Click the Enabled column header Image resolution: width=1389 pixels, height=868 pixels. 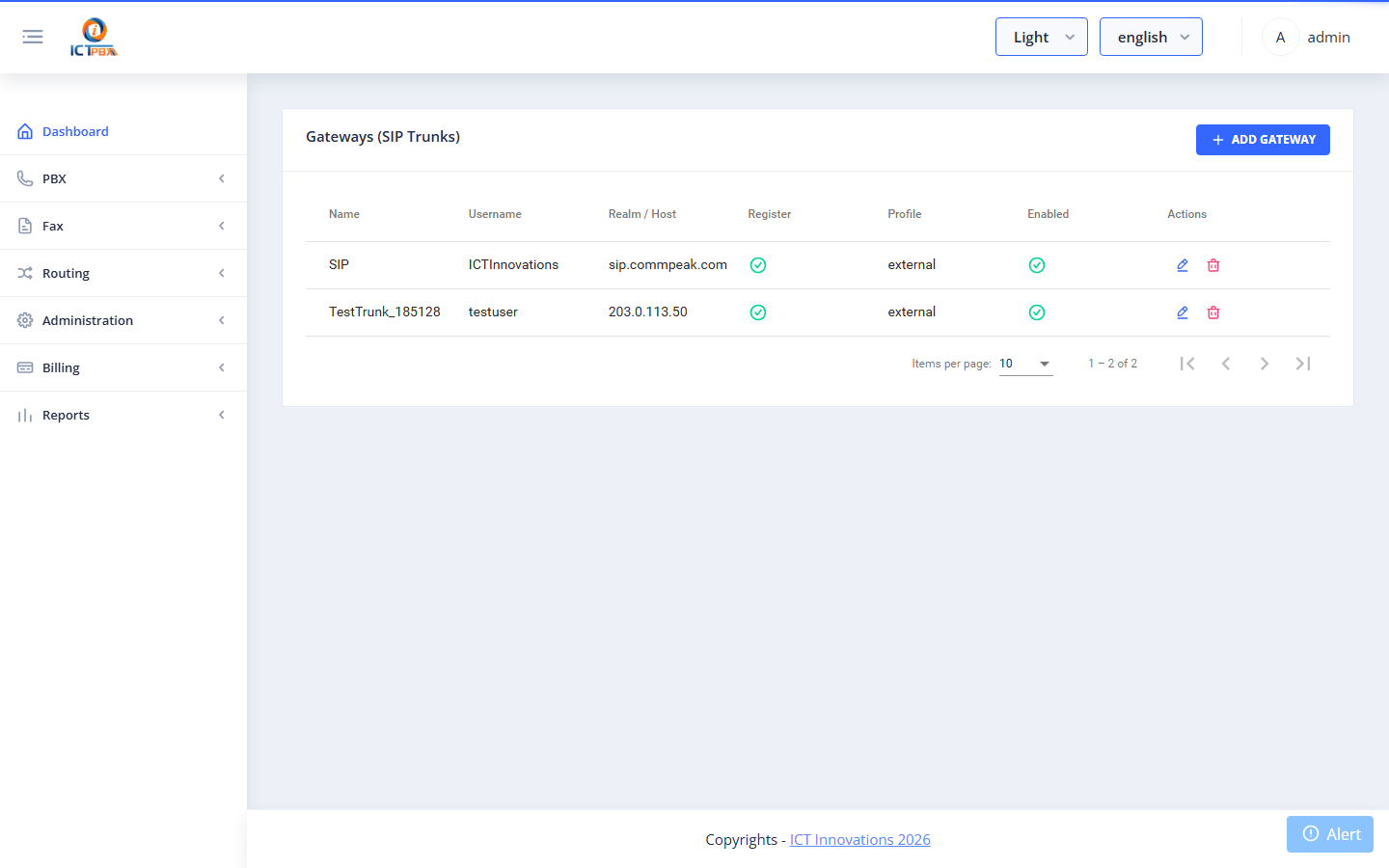click(x=1049, y=214)
